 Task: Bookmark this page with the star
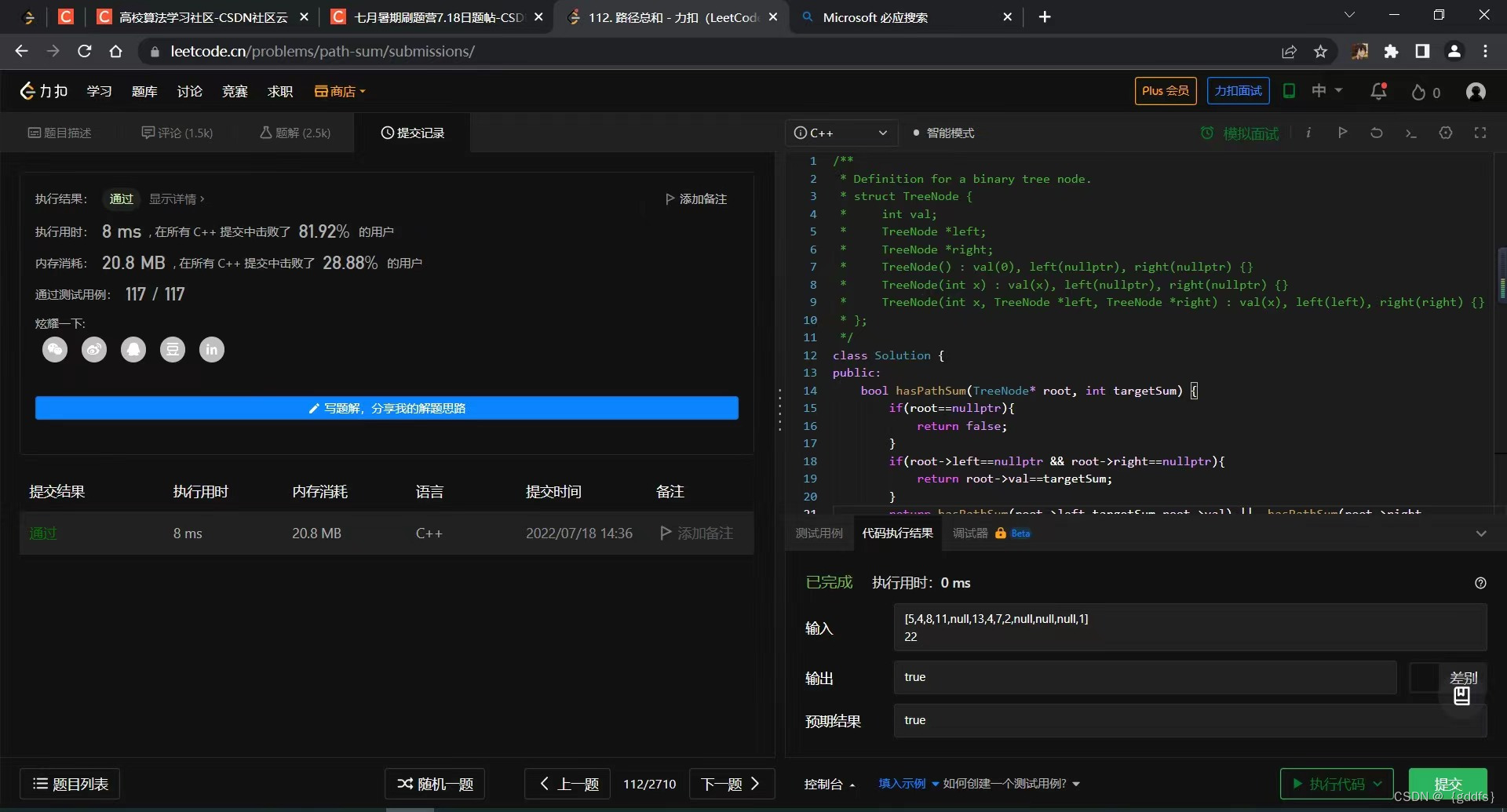(1320, 52)
